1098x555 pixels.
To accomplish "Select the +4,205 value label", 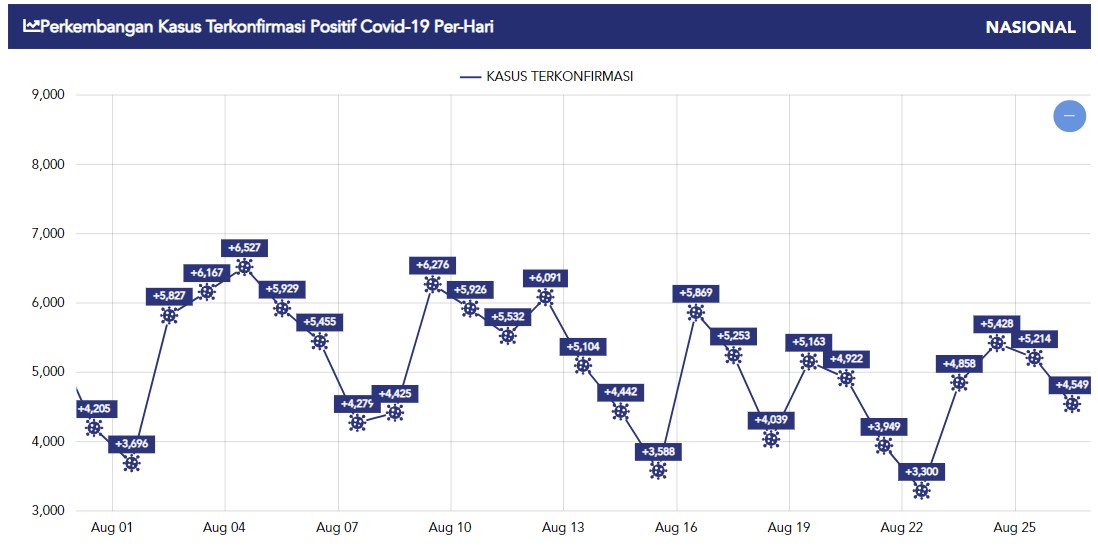I will (x=94, y=409).
